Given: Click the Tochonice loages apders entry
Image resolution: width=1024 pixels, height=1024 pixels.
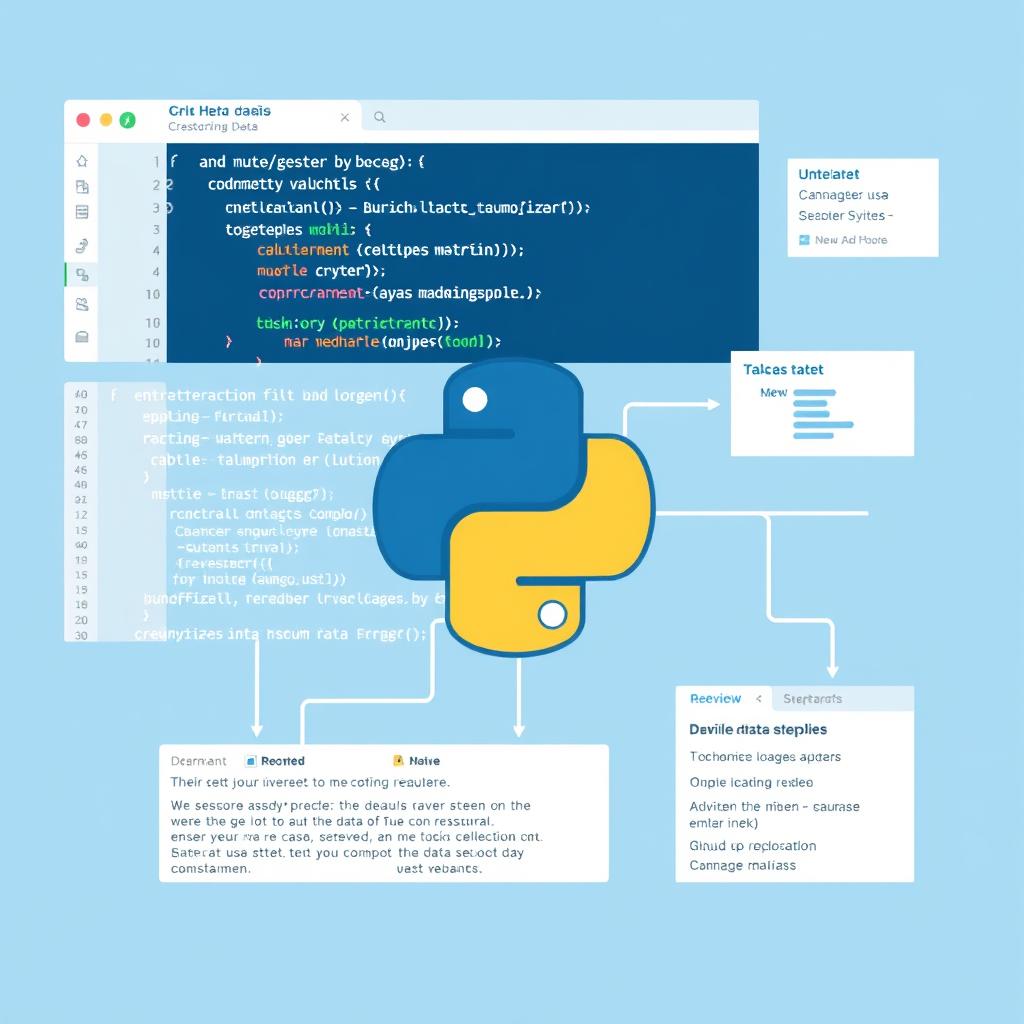Looking at the screenshot, I should pos(765,757).
